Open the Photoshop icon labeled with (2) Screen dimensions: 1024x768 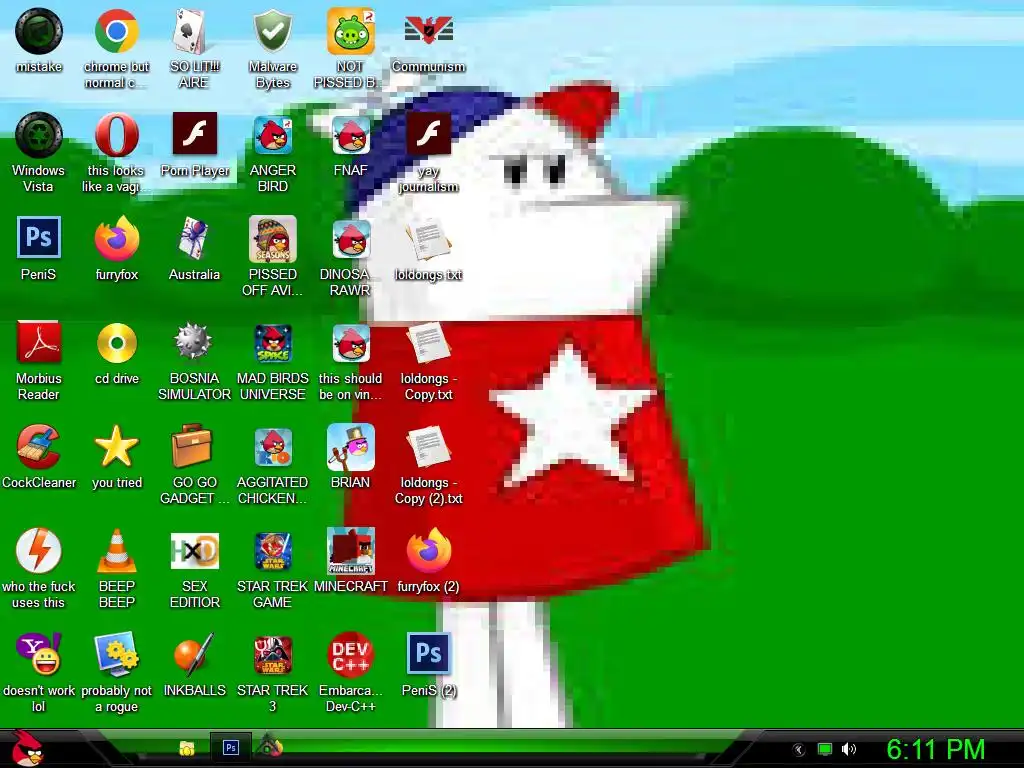[x=428, y=653]
